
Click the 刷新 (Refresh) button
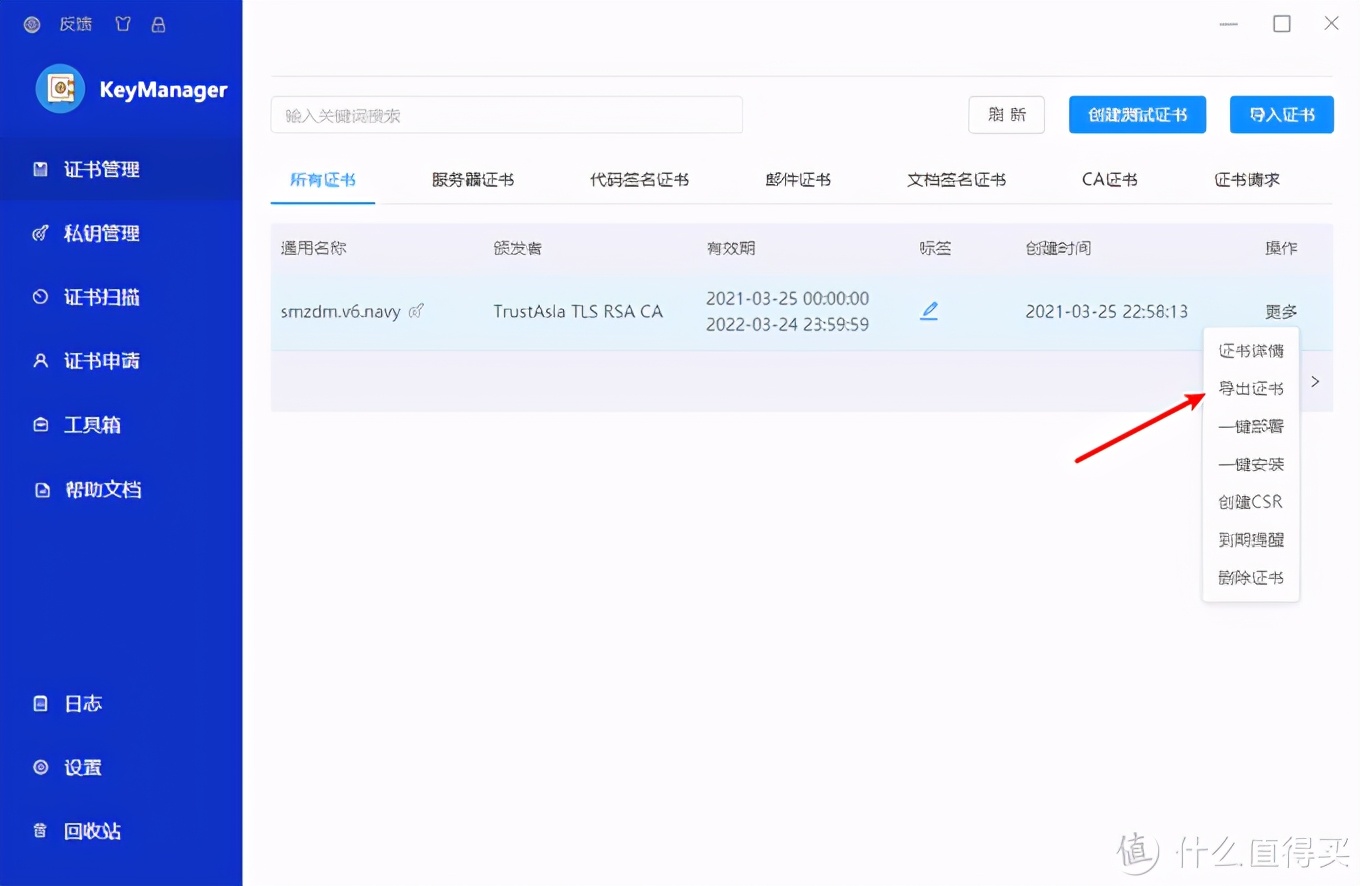pyautogui.click(x=1006, y=114)
